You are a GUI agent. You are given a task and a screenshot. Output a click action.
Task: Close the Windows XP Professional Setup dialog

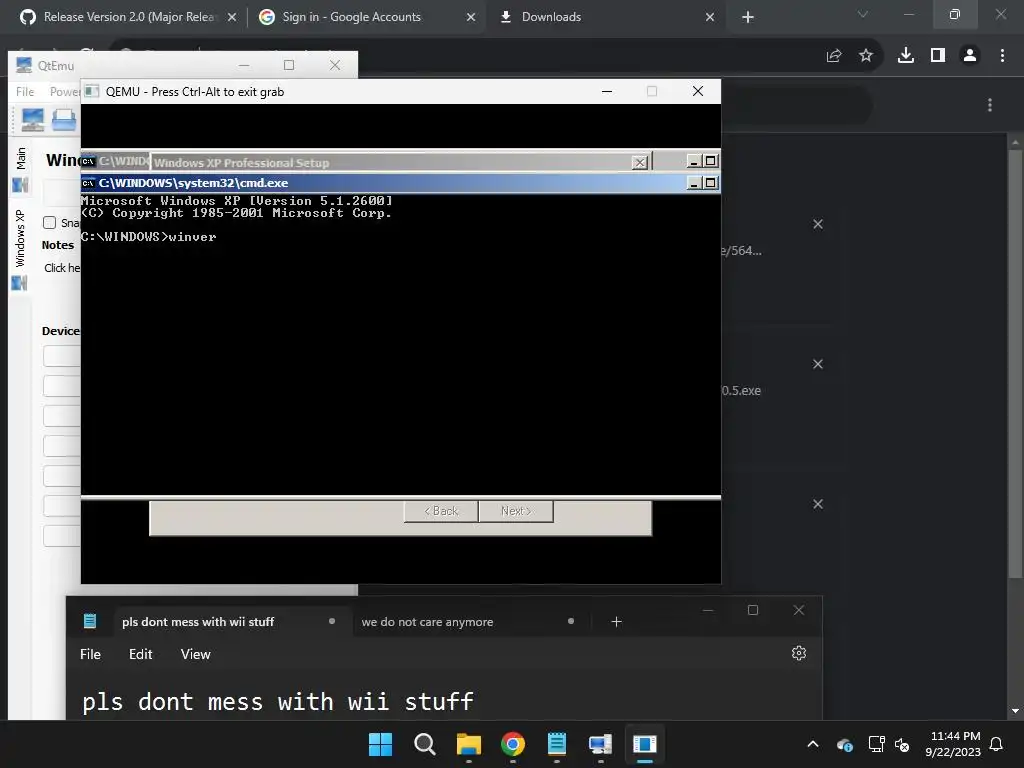click(639, 163)
